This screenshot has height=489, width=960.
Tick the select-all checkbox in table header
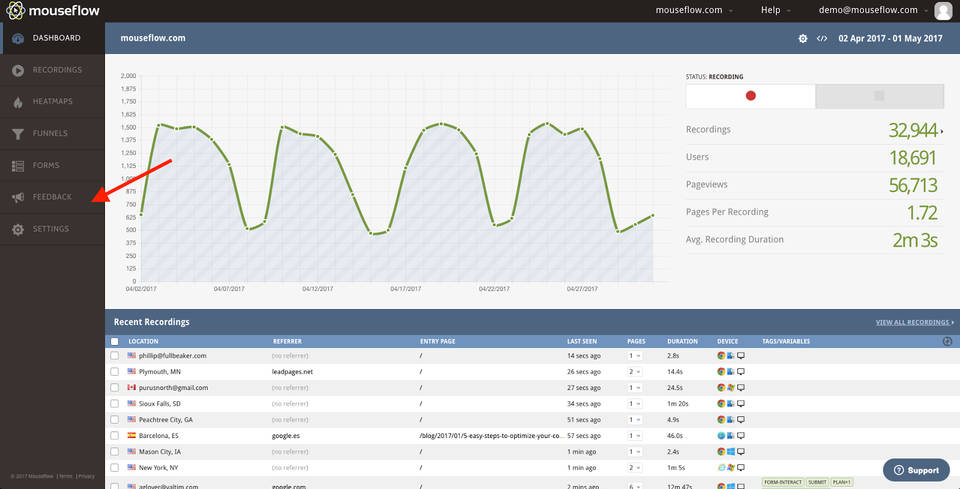point(114,341)
